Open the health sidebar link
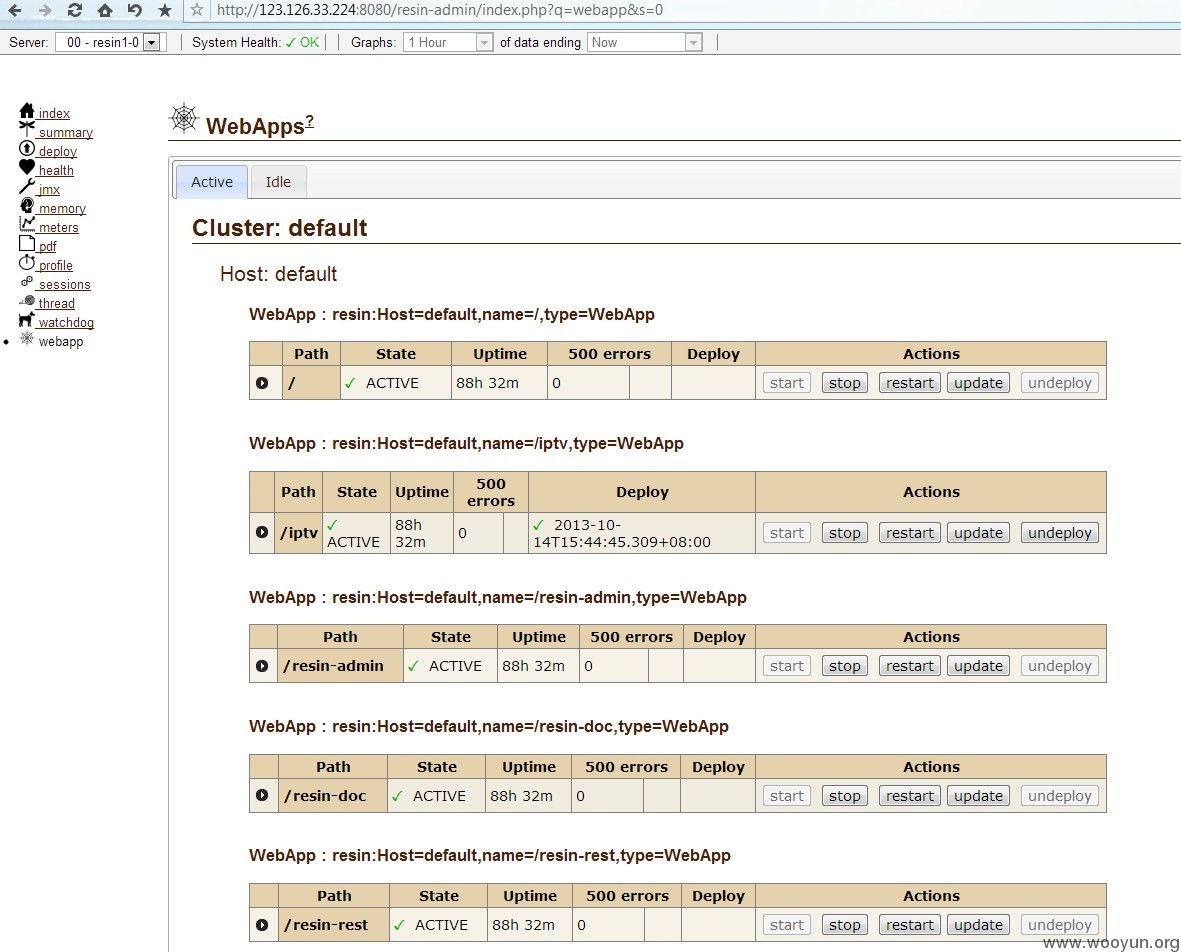The width and height of the screenshot is (1181, 952). pos(56,170)
